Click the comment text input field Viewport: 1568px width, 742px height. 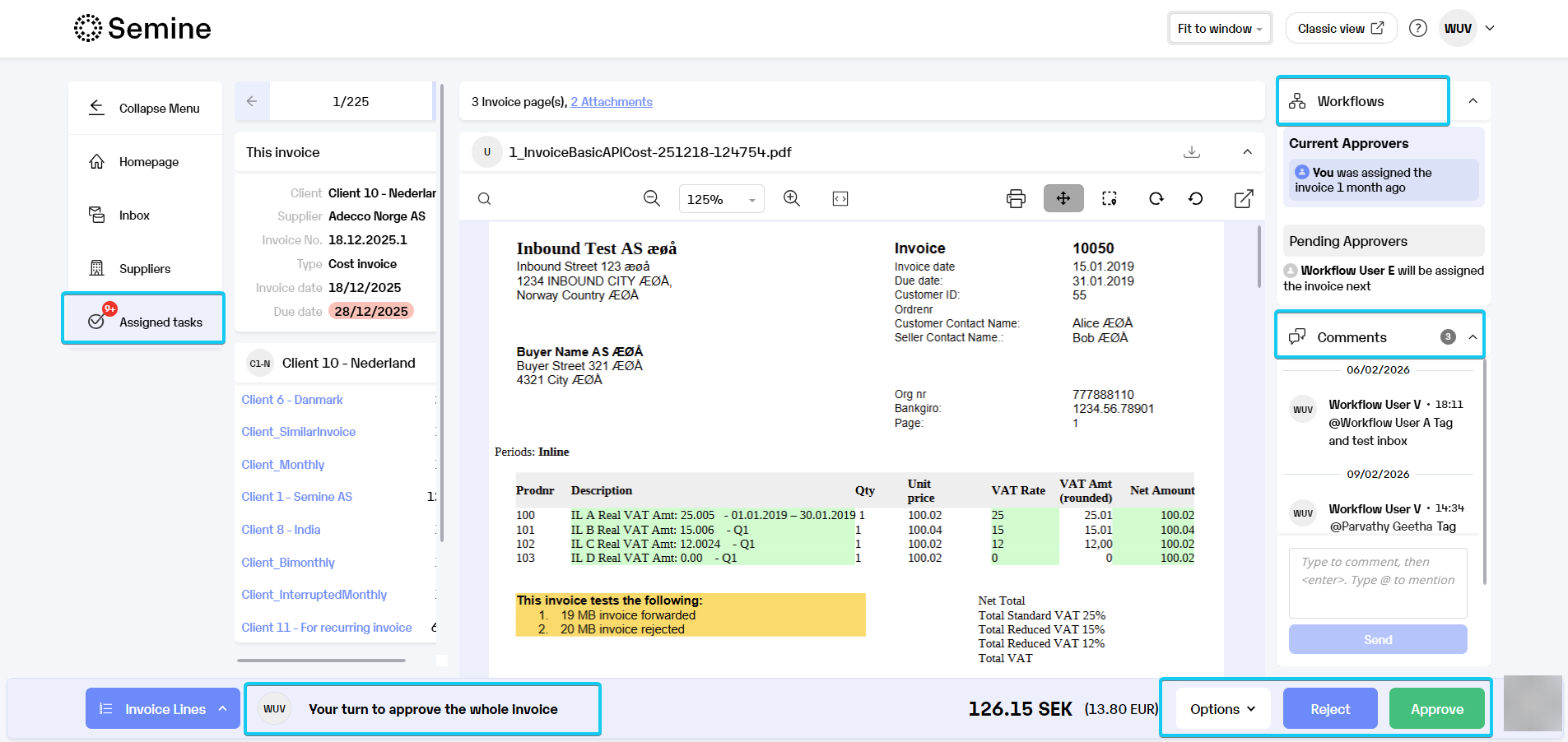[1378, 583]
